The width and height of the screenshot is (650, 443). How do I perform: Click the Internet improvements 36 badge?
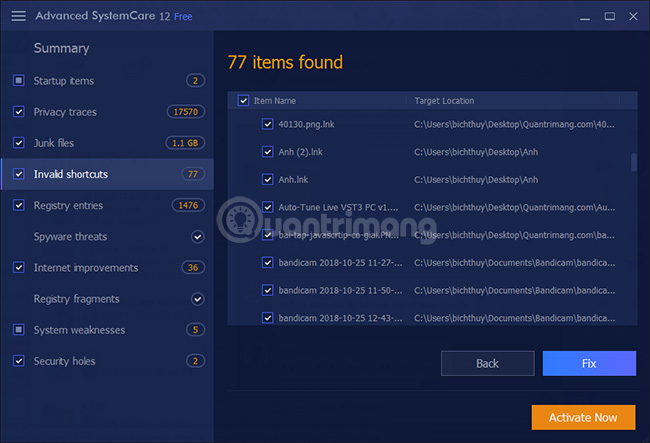coord(193,268)
